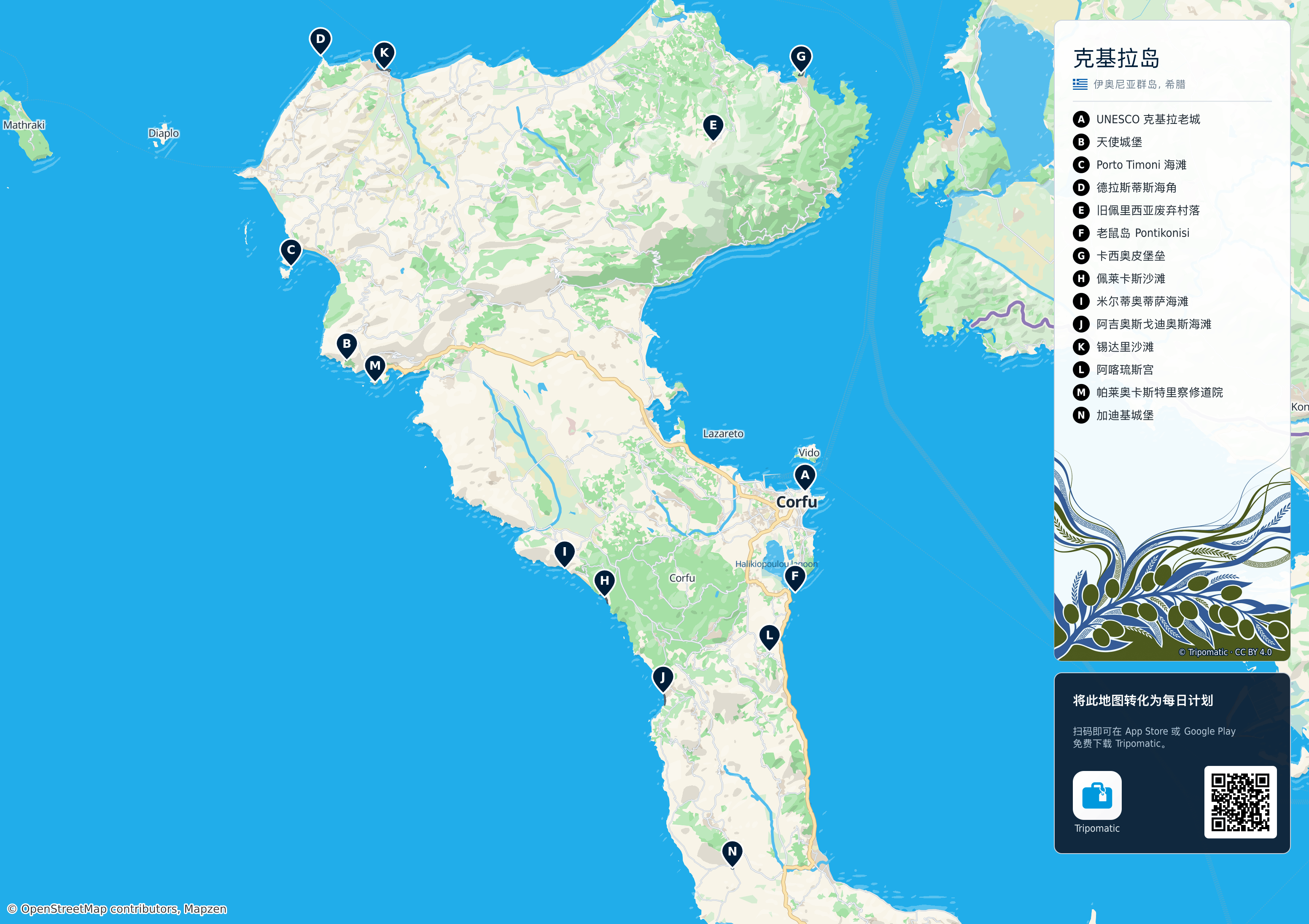Select legend entry 旧佩里西亚废弃村落

tap(1147, 210)
